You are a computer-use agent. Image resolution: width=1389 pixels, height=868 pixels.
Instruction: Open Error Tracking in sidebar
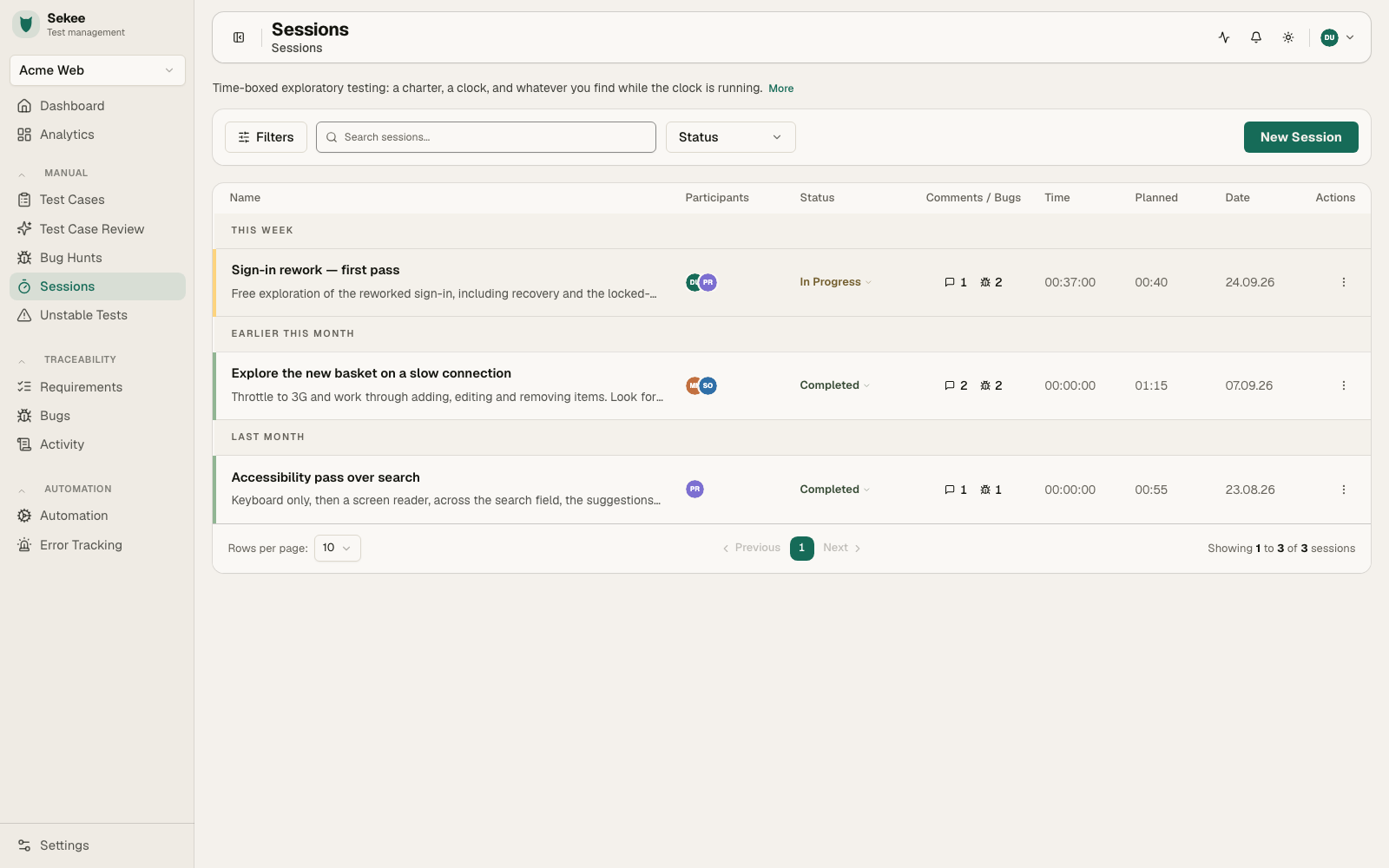pos(97,545)
